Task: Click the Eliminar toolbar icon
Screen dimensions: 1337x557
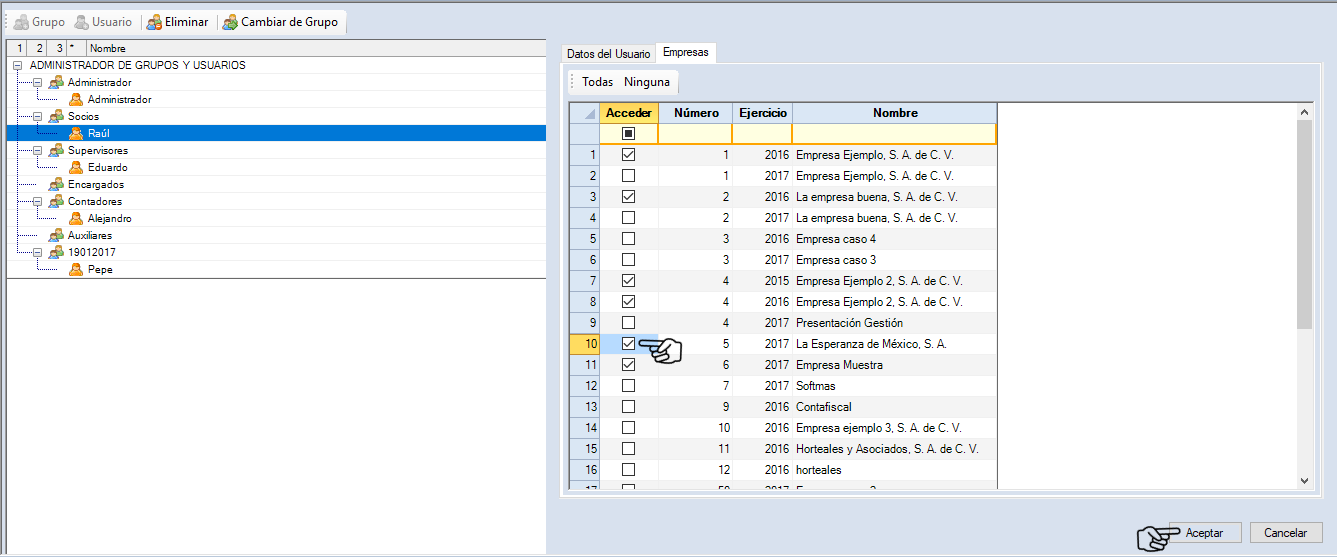Action: point(155,21)
